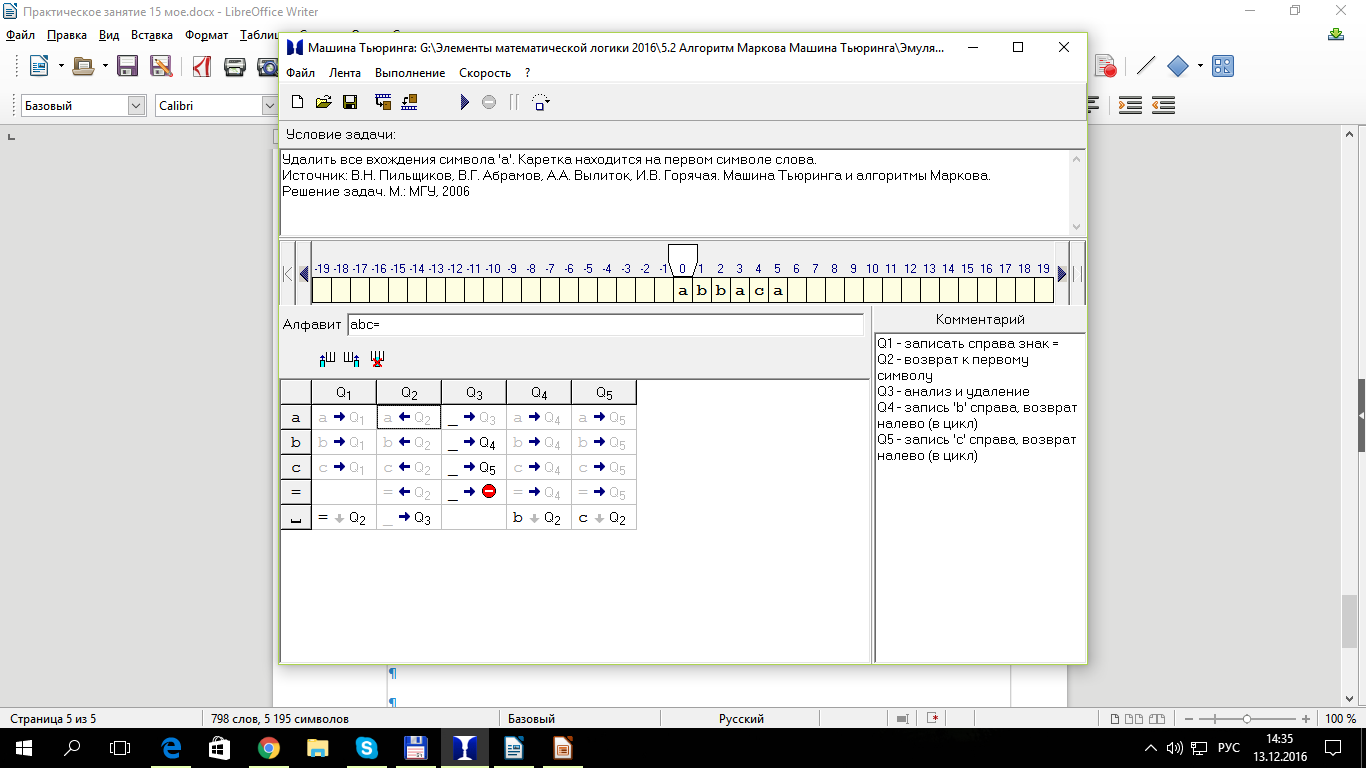
Task: Save the Turing machine program with floppy icon
Action: tap(350, 102)
